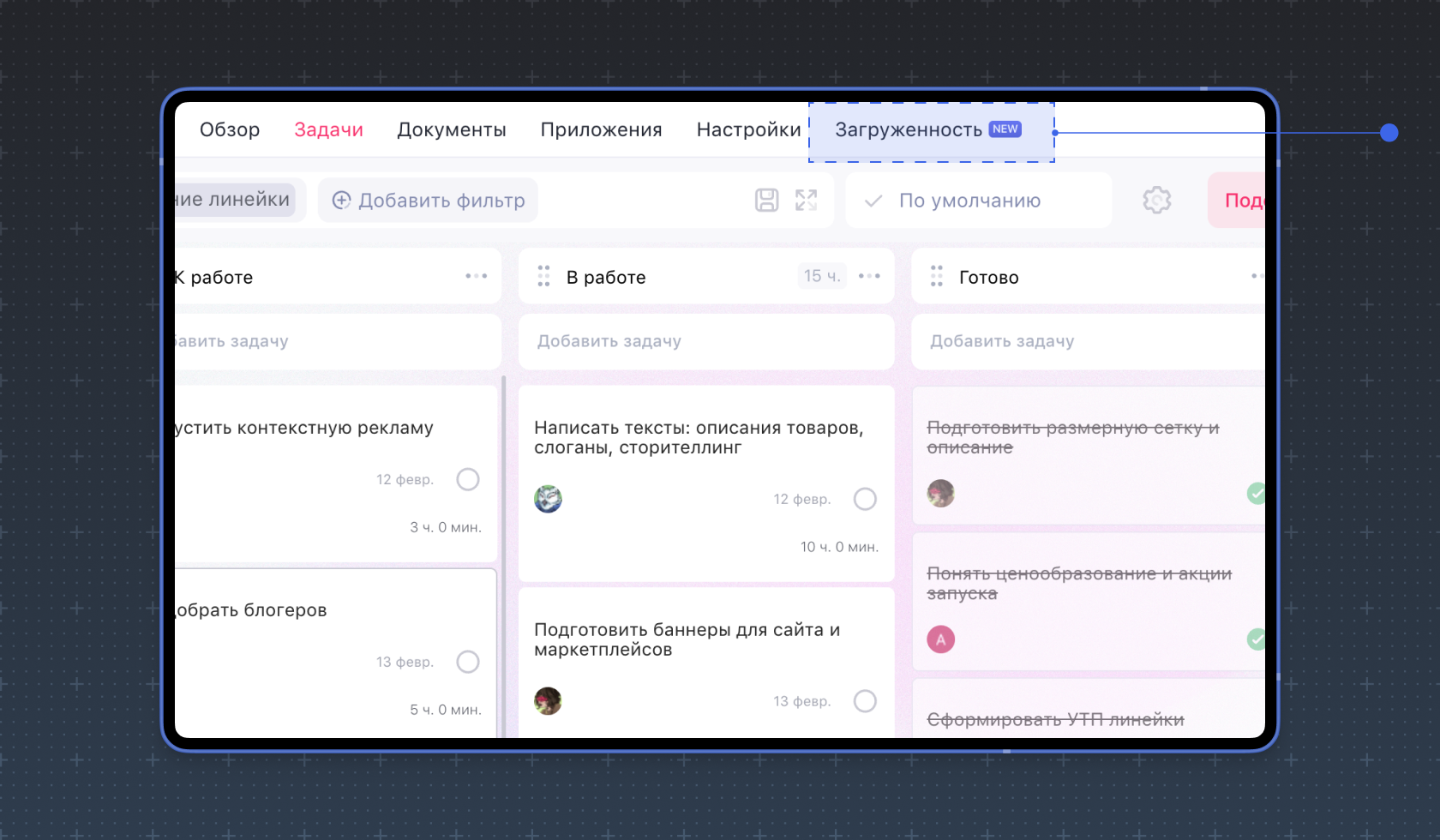Toggle completion circle on Подготовить баннеры task
This screenshot has height=840, width=1440.
click(865, 700)
